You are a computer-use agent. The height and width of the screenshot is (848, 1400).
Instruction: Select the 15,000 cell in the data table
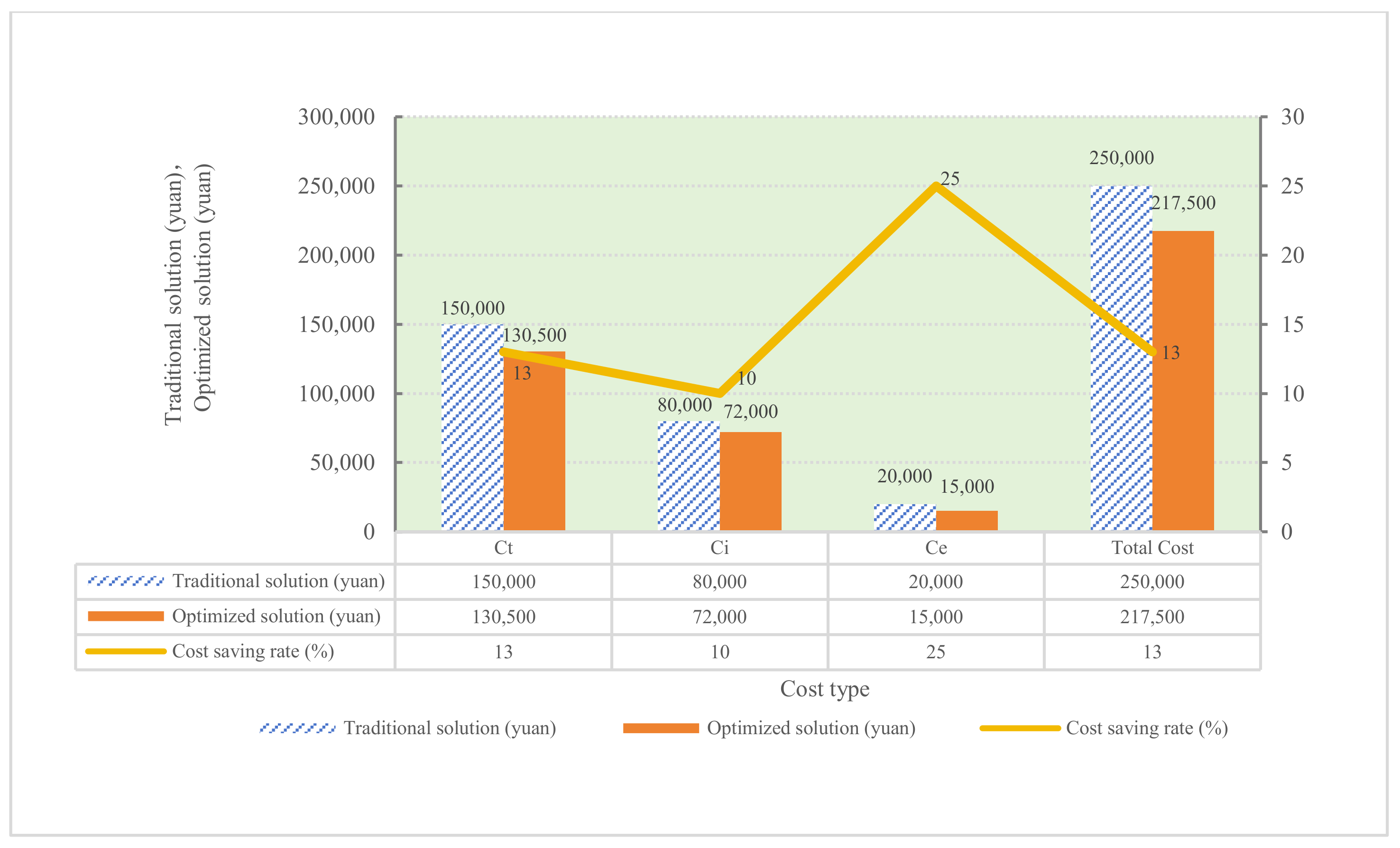(x=936, y=617)
